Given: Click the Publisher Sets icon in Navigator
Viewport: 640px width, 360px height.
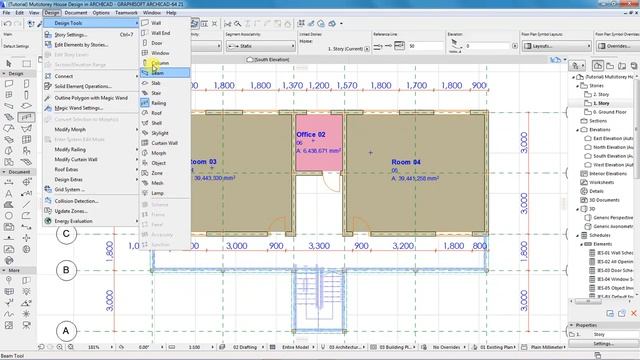Looking at the screenshot, I should pyautogui.click(x=633, y=65).
